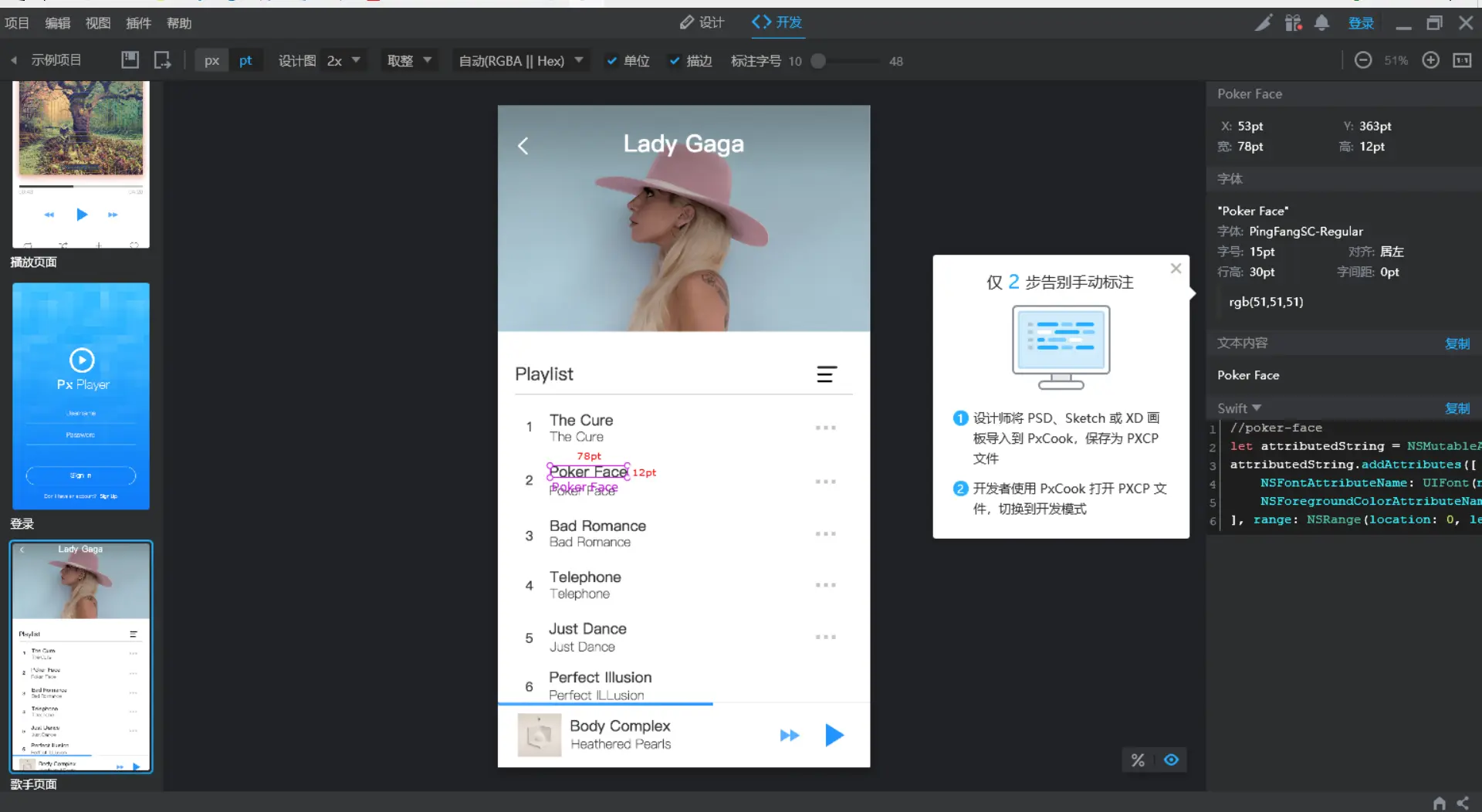1482x812 pixels.
Task: Reset canvas to 1:1 actual size
Action: [1462, 60]
